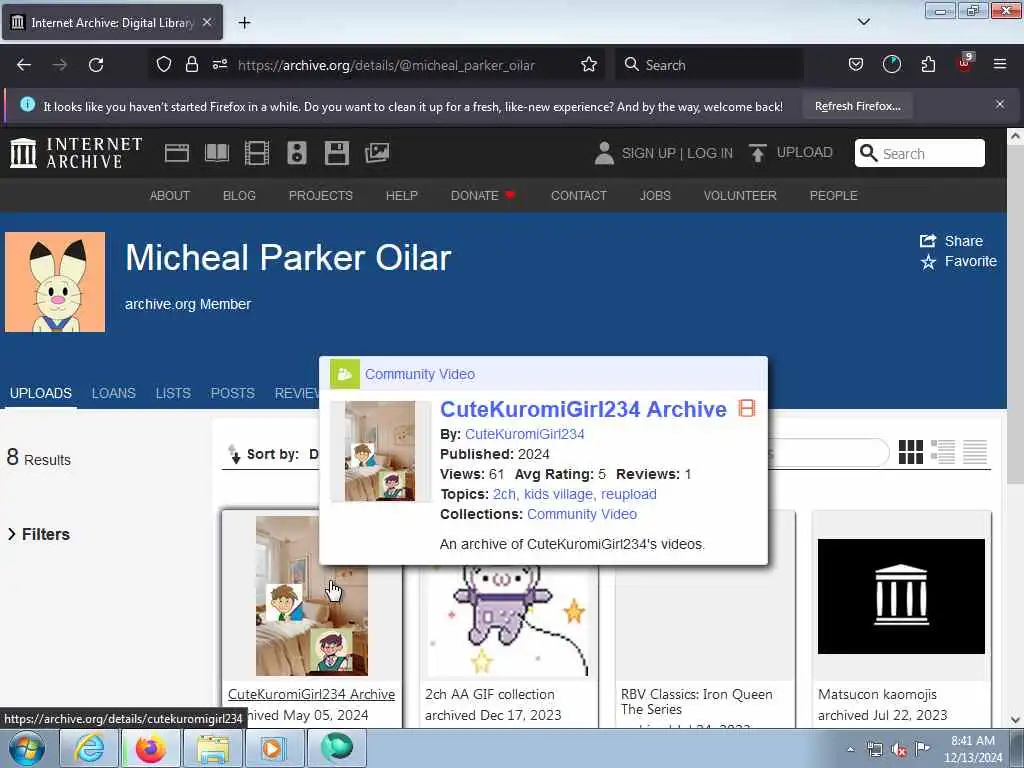Screen dimensions: 1024x768
Task: Open the HELP menu item
Action: point(402,195)
